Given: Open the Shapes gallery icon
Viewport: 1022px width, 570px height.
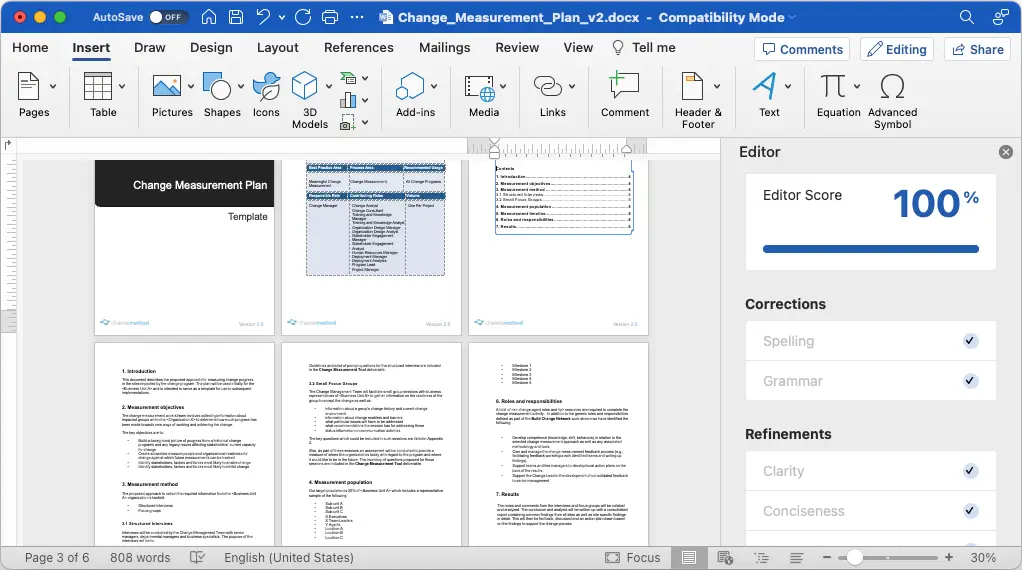Looking at the screenshot, I should 217,86.
